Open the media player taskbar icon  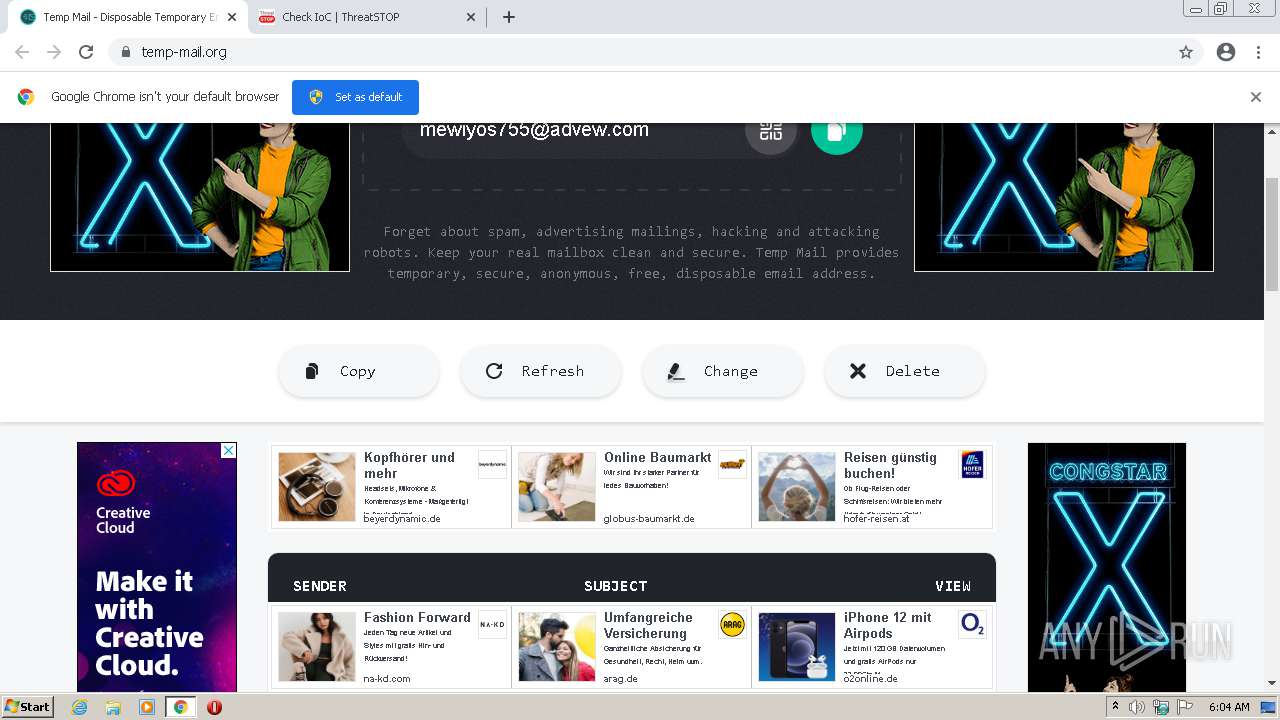tap(147, 707)
